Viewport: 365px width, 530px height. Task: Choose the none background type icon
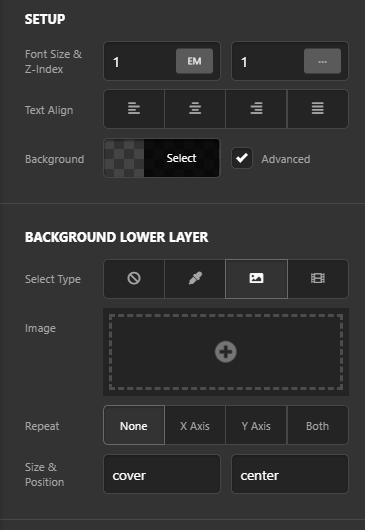pyautogui.click(x=134, y=279)
